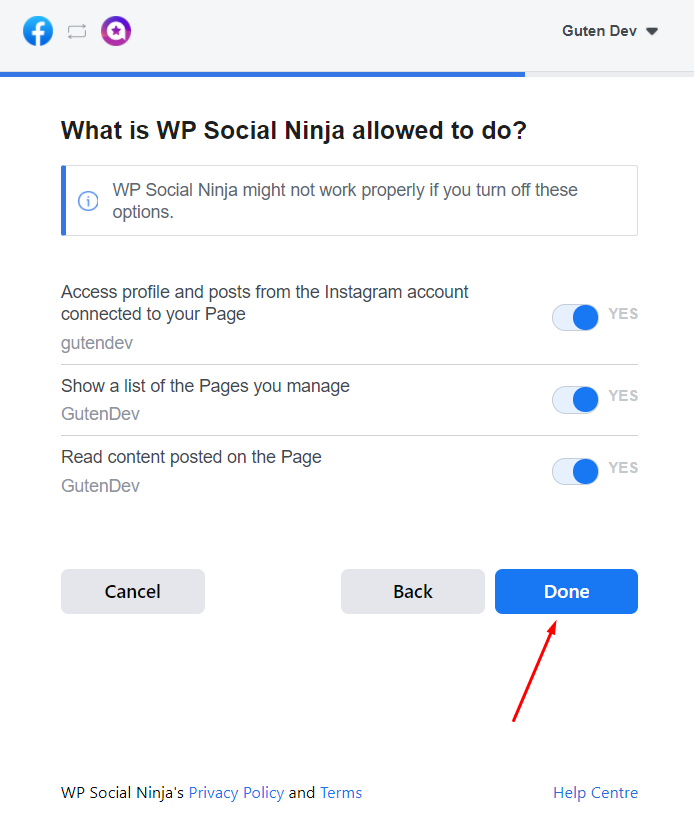Toggle off Instagram profile and posts access

tap(575, 317)
